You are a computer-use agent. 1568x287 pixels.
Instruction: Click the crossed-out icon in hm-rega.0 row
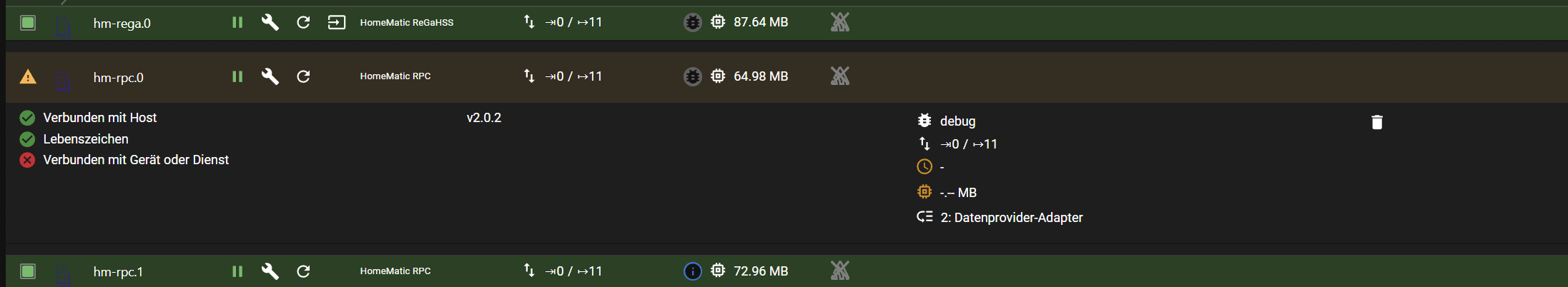coord(840,23)
